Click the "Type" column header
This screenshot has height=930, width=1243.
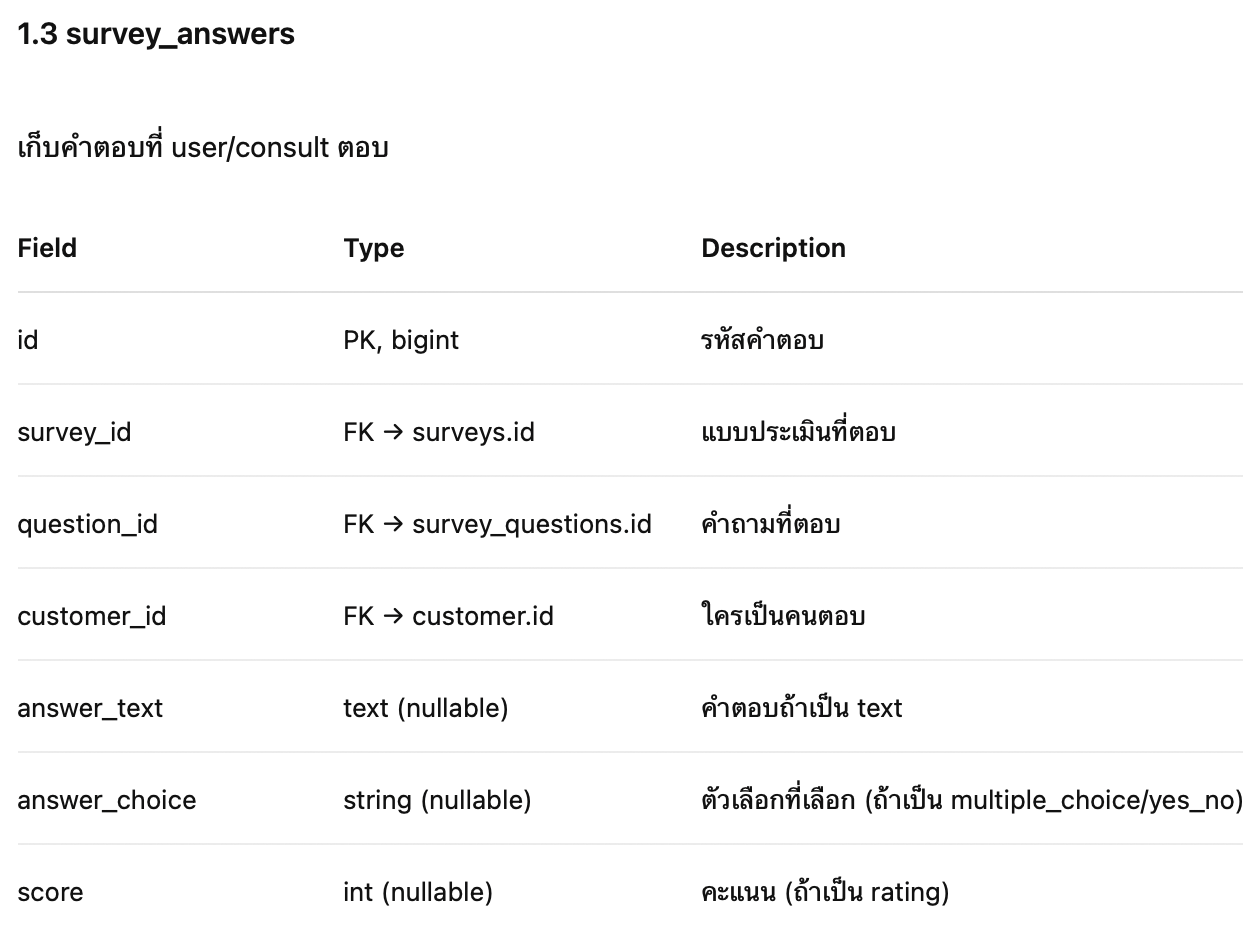pos(373,248)
